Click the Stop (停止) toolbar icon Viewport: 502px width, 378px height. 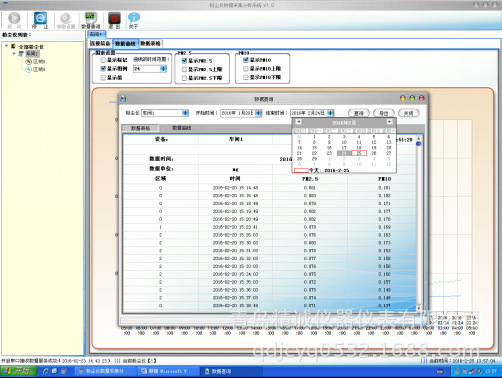pos(40,18)
